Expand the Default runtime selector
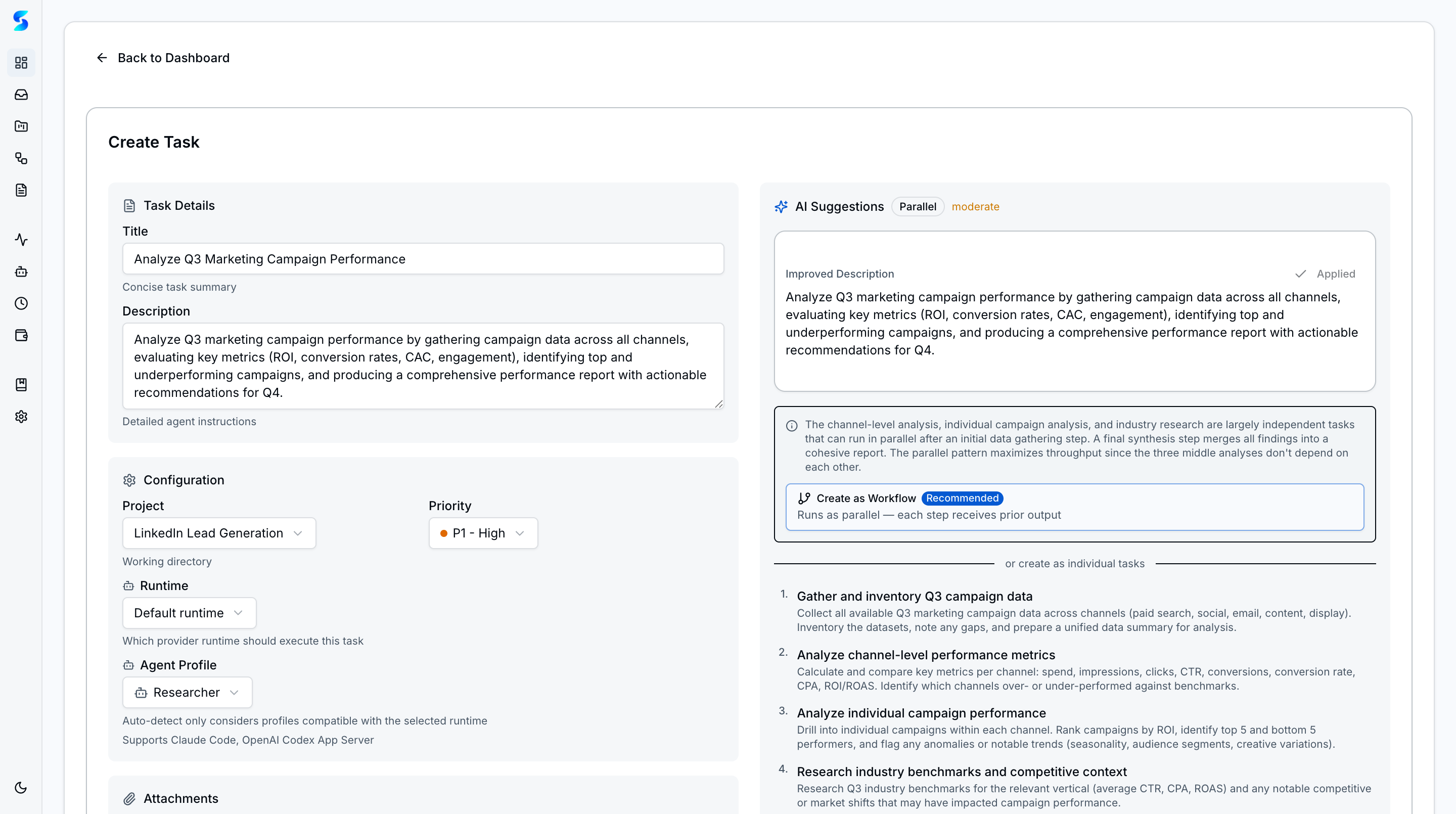 tap(189, 613)
